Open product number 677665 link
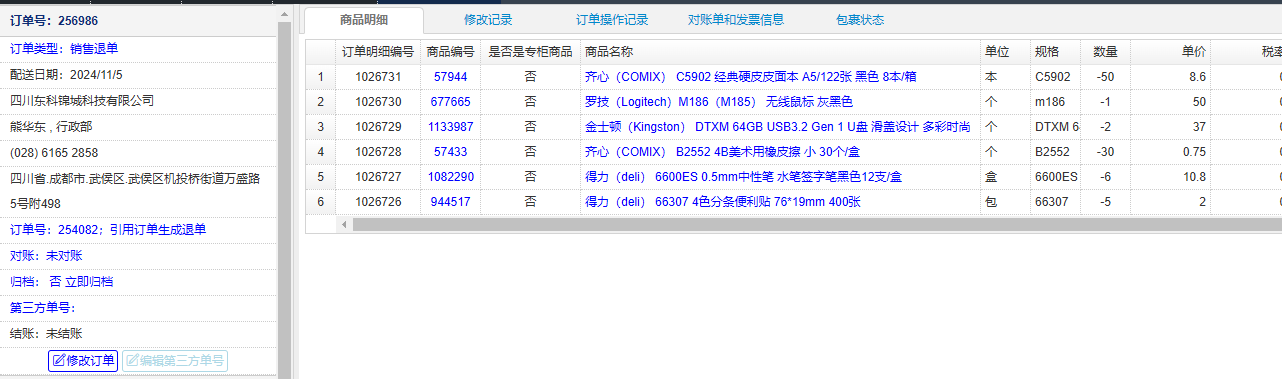The width and height of the screenshot is (1282, 379). click(x=450, y=102)
